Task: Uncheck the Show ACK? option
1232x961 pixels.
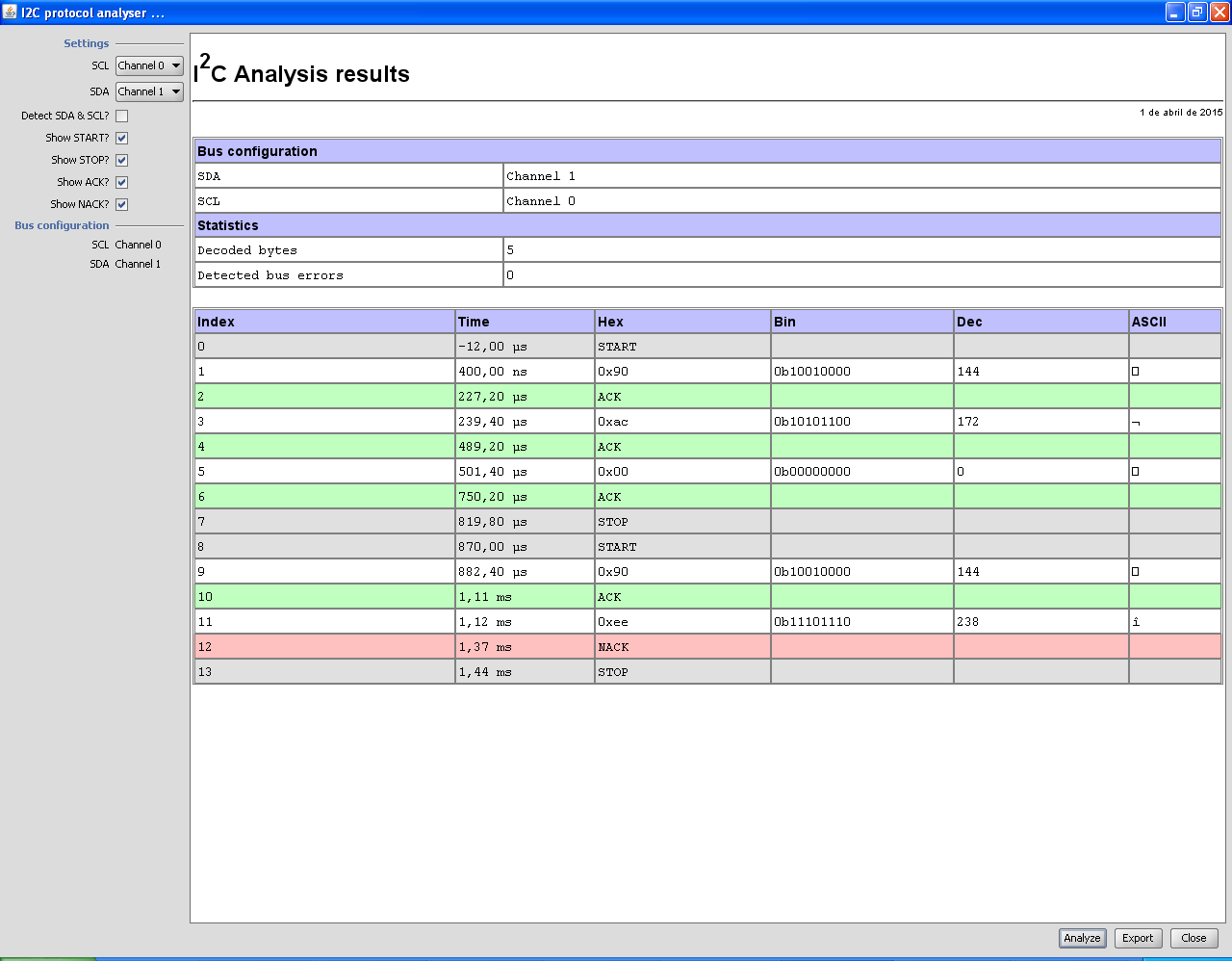Action: click(122, 182)
